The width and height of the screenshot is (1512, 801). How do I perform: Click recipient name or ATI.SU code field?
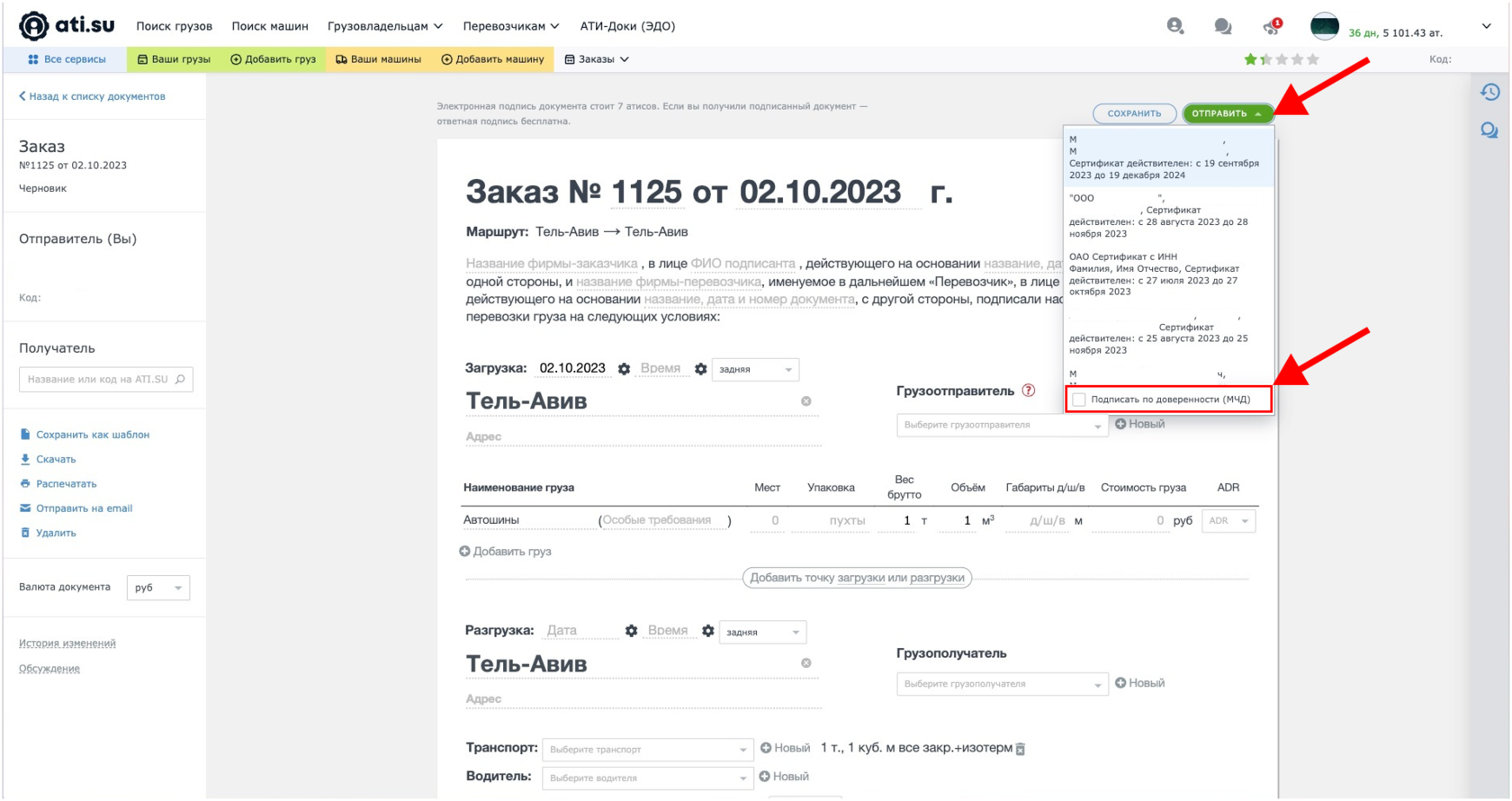(105, 380)
